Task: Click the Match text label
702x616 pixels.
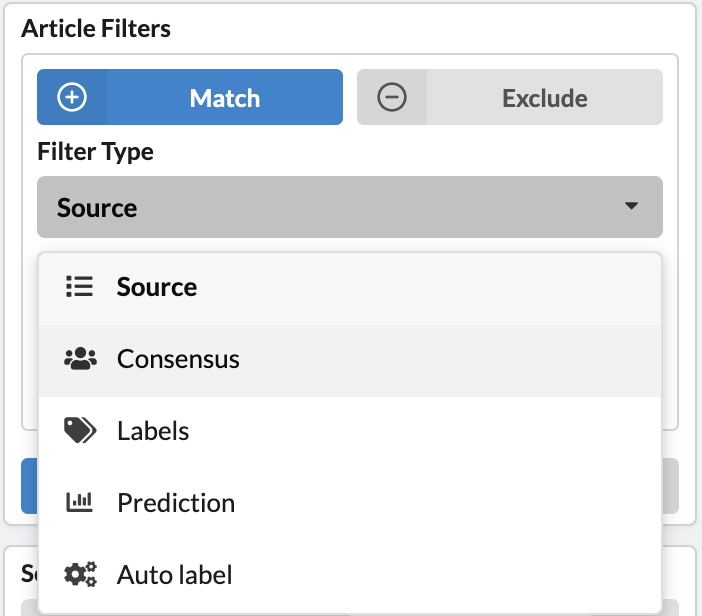Action: 225,98
